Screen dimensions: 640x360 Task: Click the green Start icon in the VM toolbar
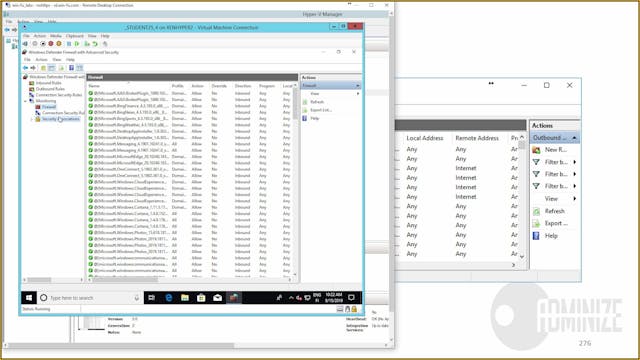(x=77, y=44)
